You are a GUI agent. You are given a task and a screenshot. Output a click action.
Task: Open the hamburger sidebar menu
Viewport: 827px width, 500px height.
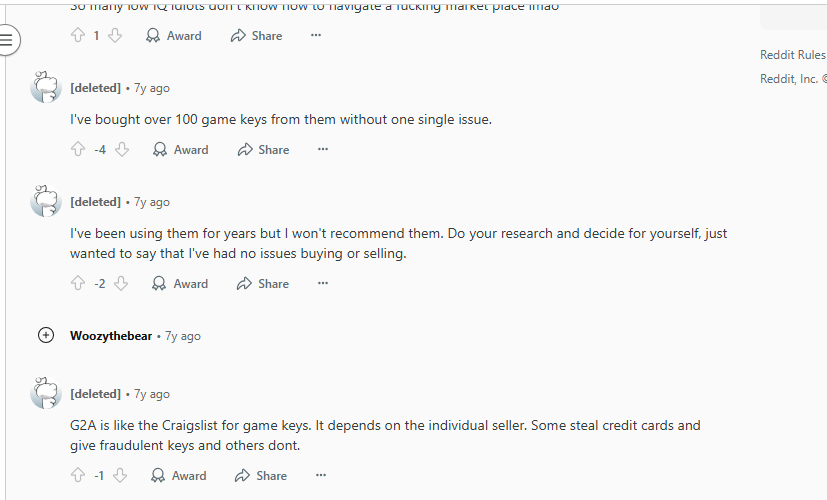click(7, 41)
